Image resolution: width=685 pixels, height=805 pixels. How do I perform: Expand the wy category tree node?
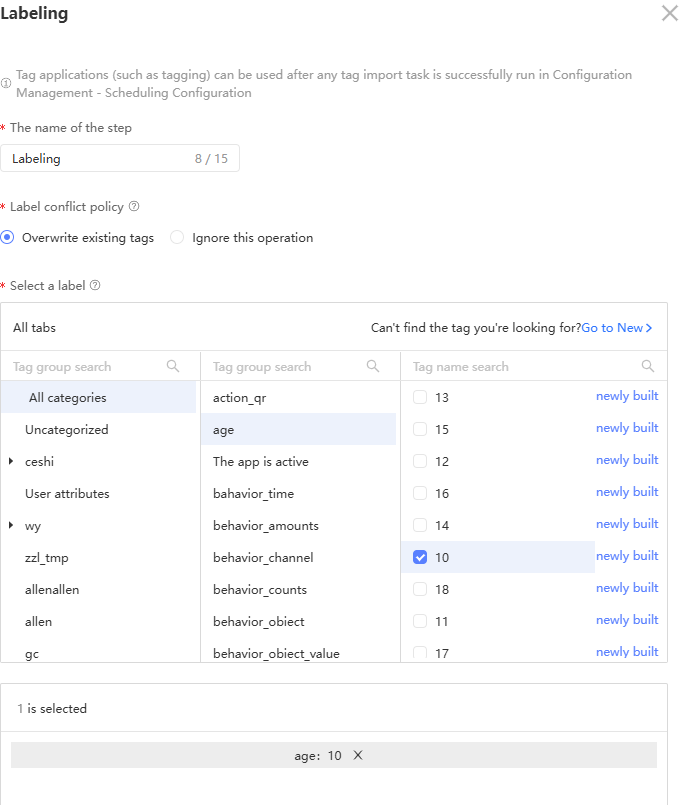[11, 526]
